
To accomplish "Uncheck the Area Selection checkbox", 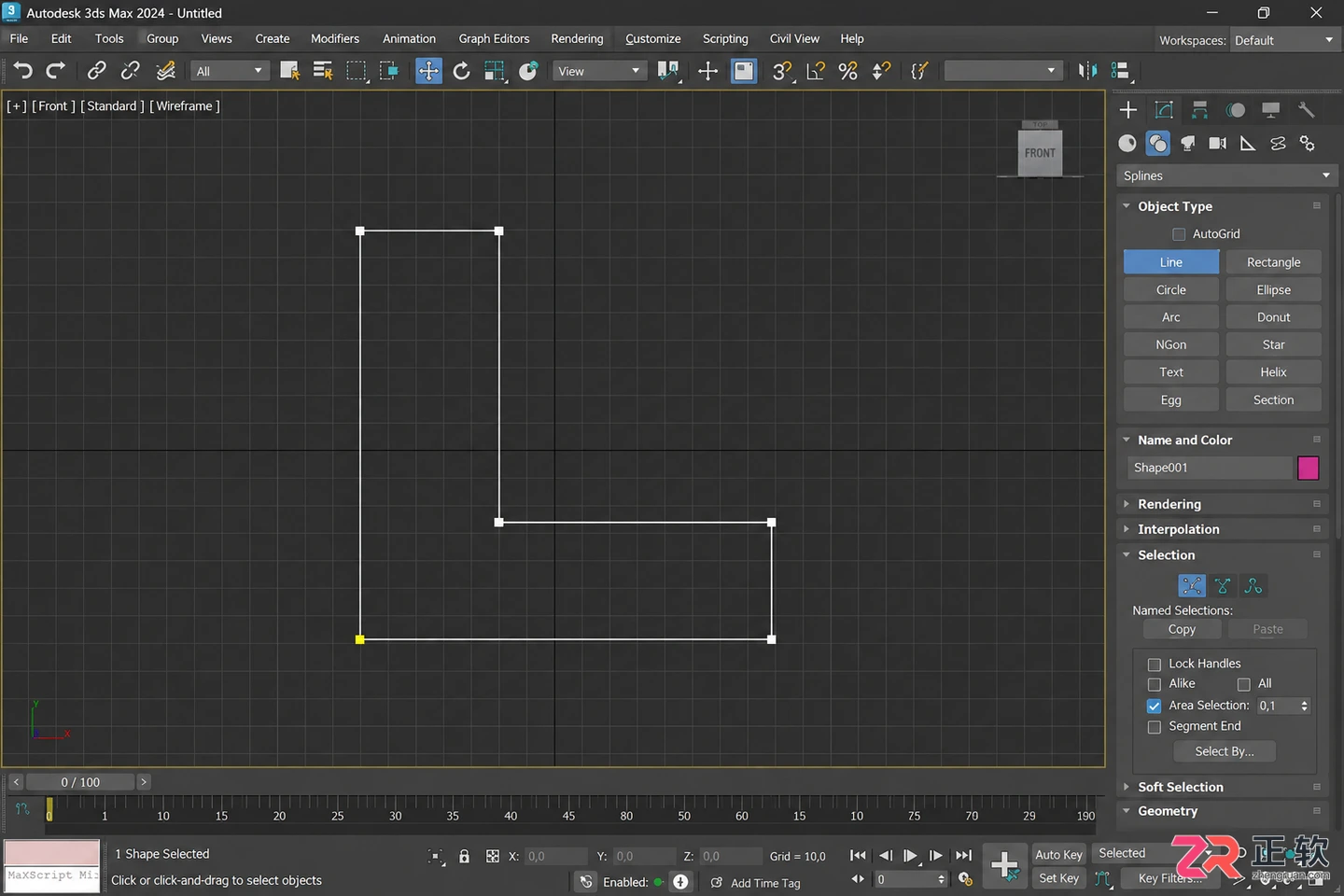I will pos(1155,706).
